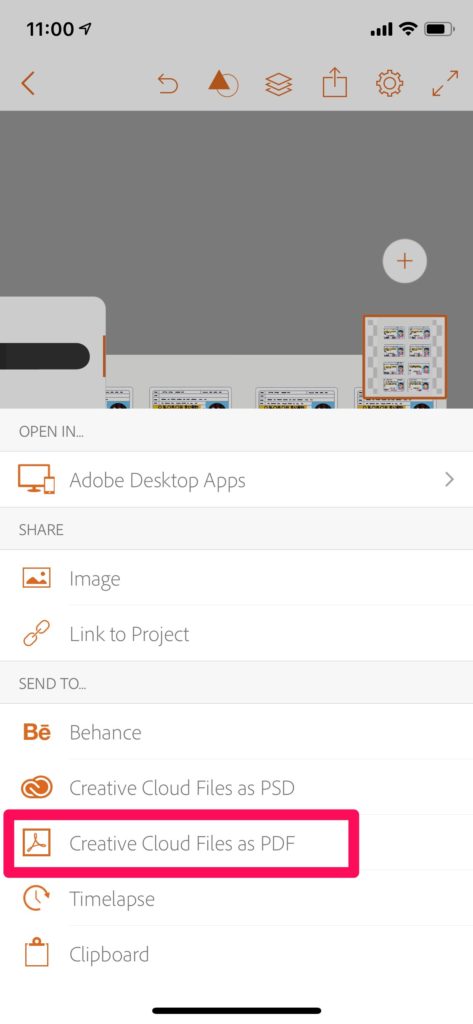Open settings gear icon
Image resolution: width=473 pixels, height=1024 pixels.
coord(389,84)
